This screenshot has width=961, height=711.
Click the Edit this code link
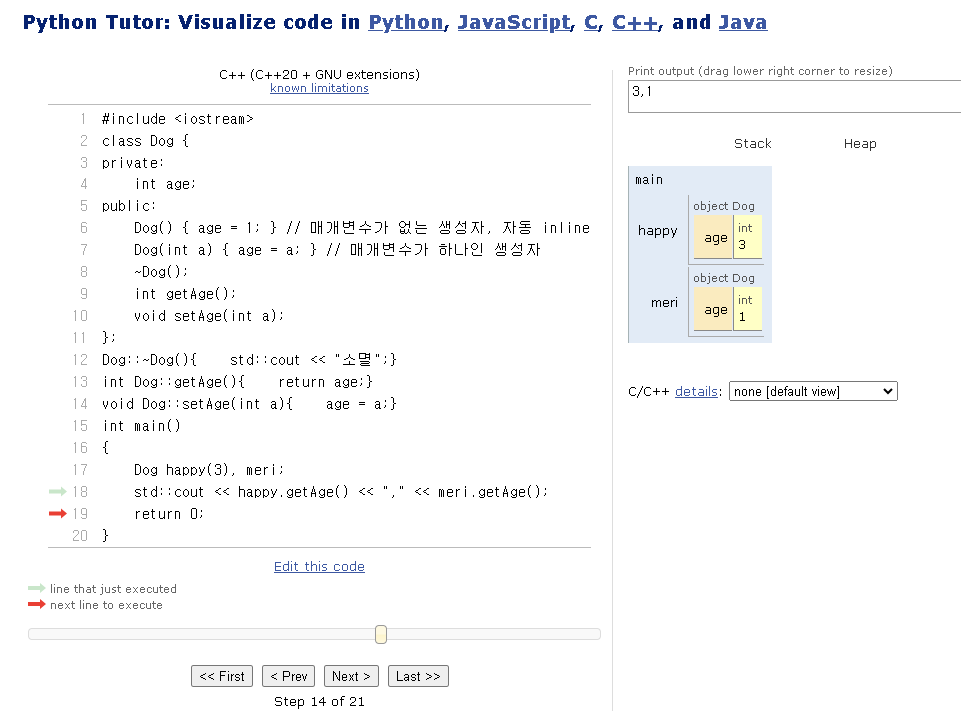coord(319,566)
